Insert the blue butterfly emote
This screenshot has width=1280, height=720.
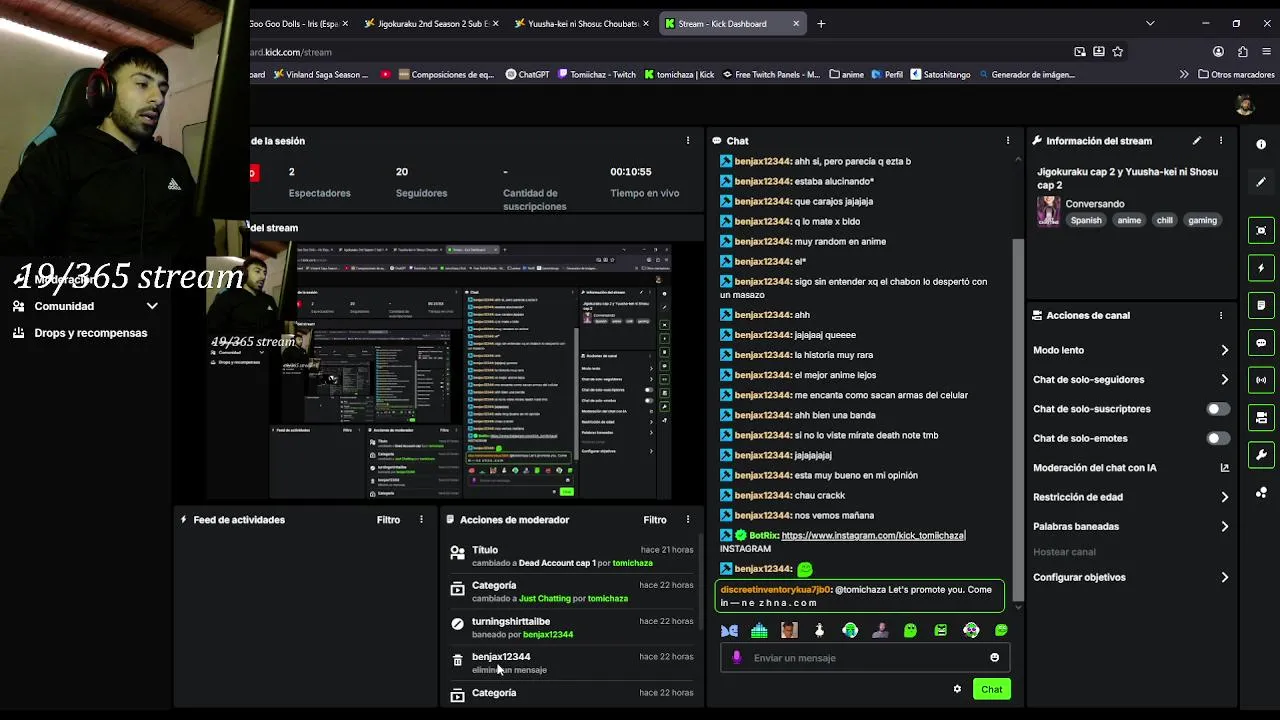[729, 630]
